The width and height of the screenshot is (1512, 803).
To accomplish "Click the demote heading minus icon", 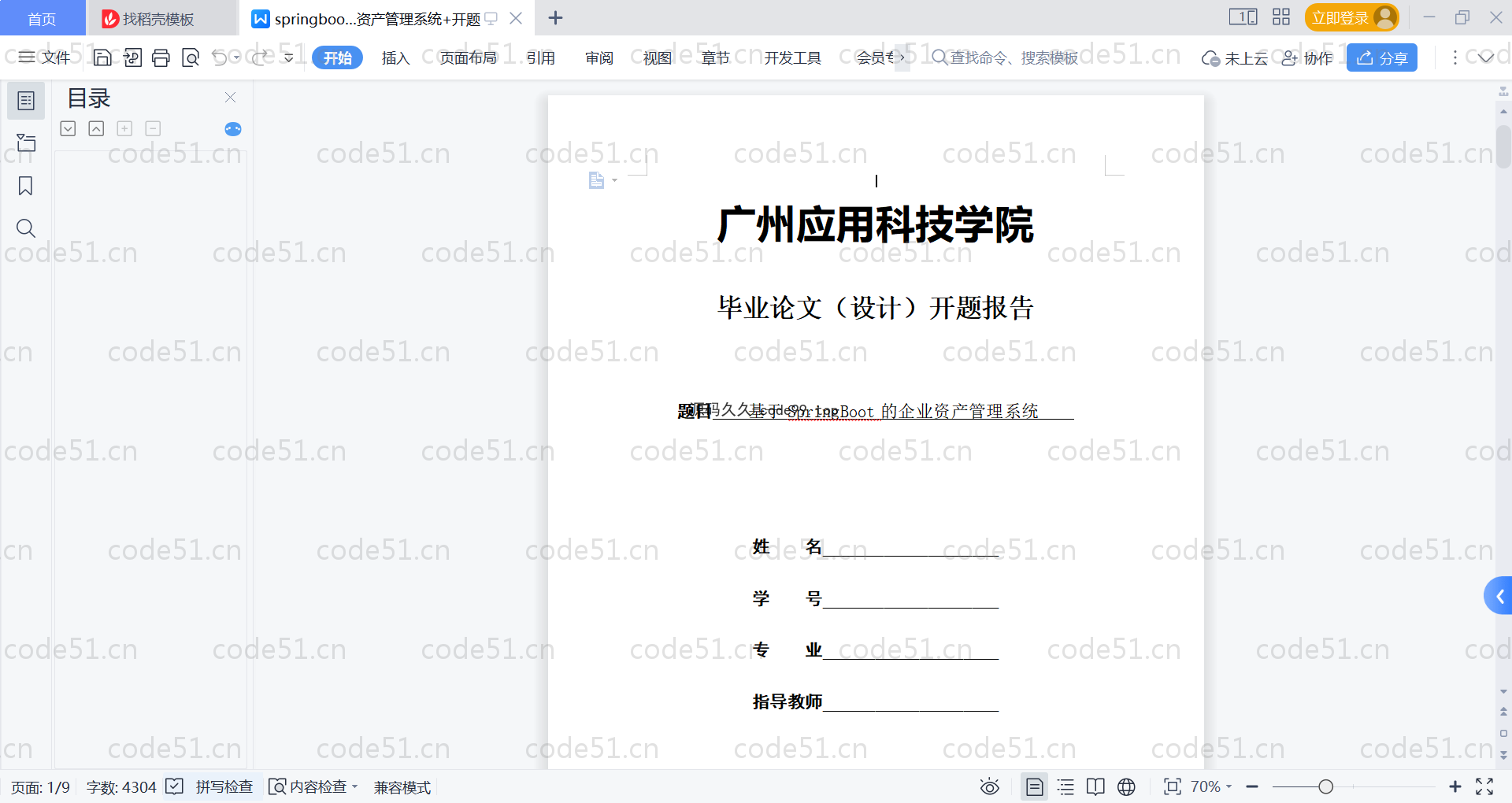I will point(153,128).
